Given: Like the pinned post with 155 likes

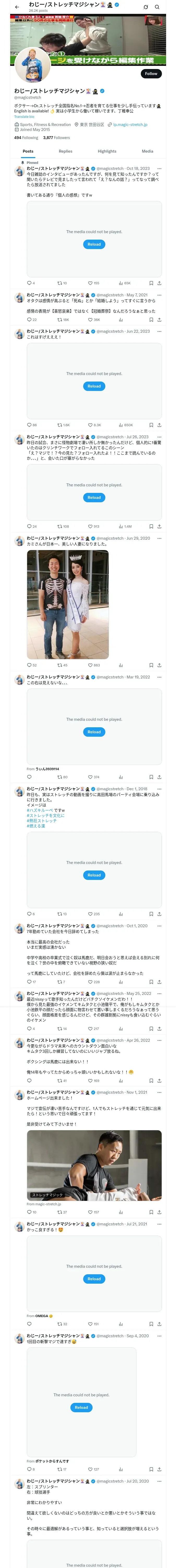Looking at the screenshot, I should (x=93, y=283).
